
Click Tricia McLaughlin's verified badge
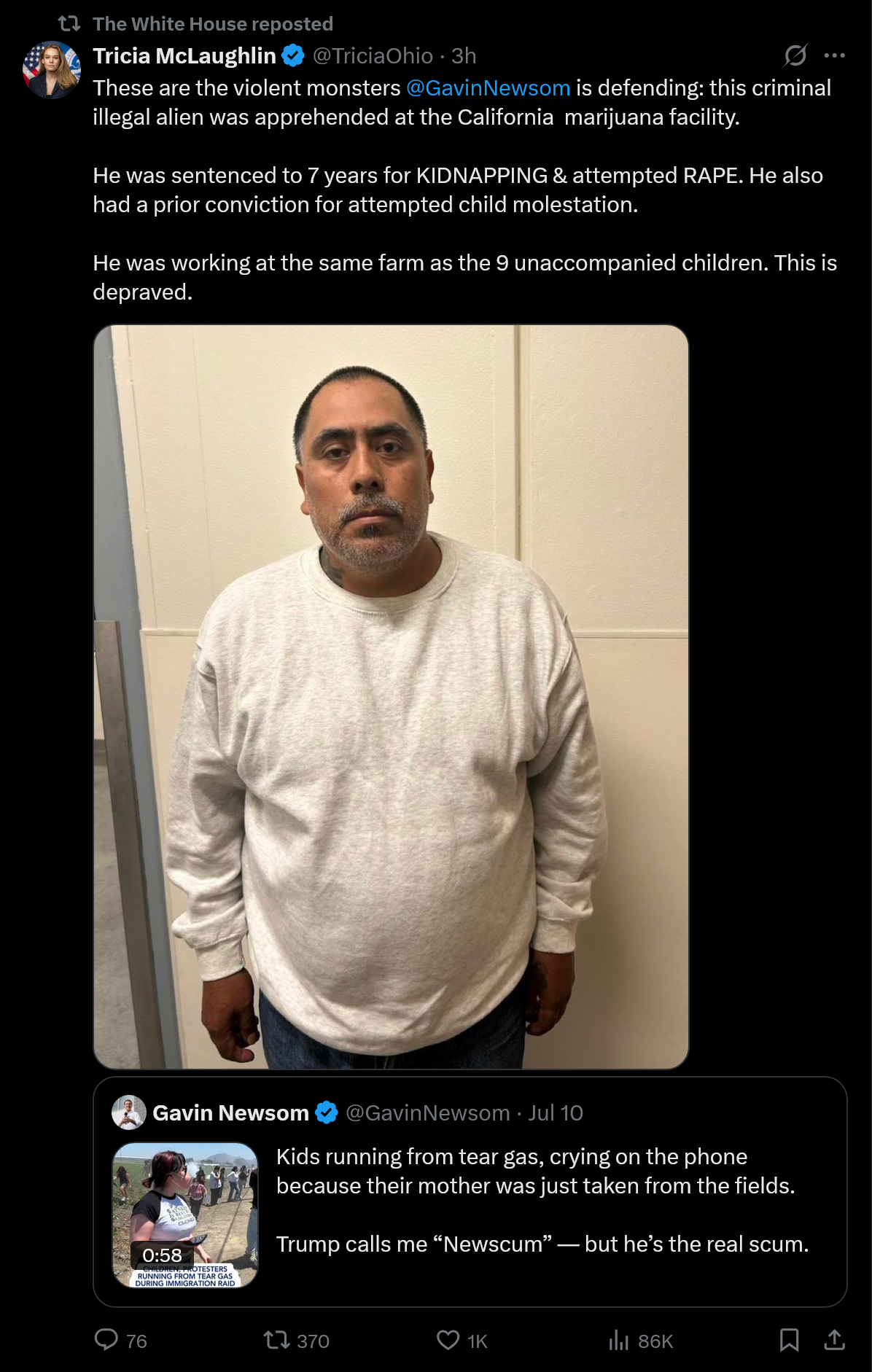point(293,55)
